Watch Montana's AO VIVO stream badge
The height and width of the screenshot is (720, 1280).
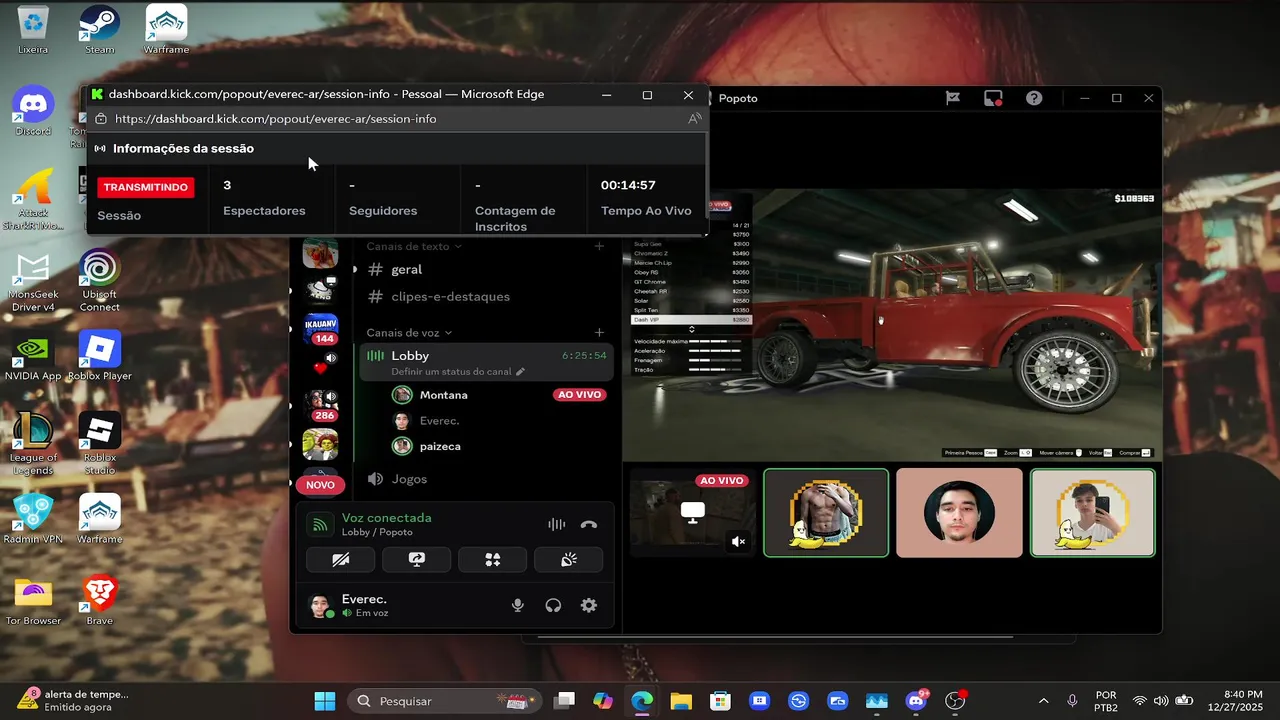coord(580,395)
